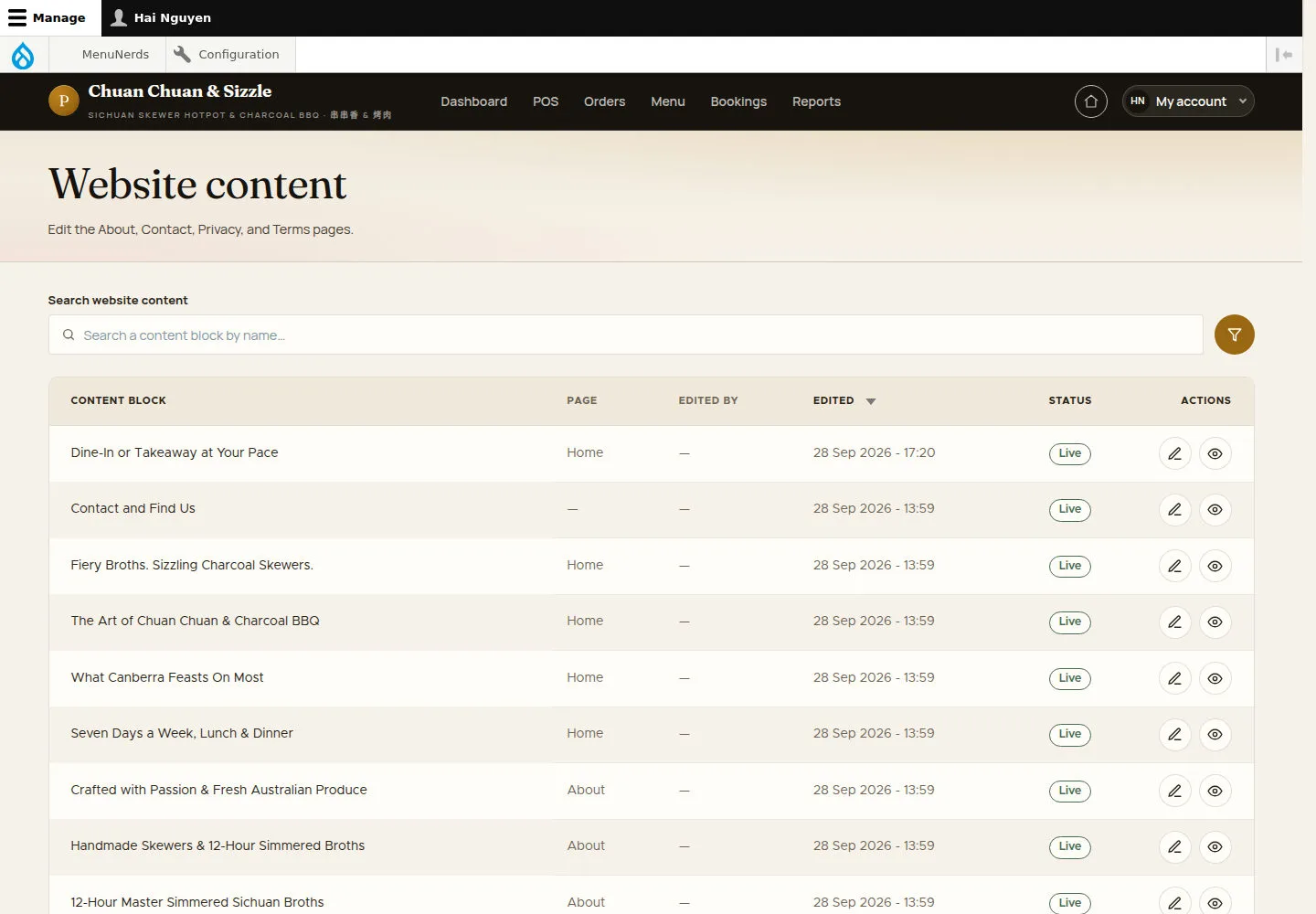The width and height of the screenshot is (1316, 914).
Task: Preview Contact and Find Us with eye icon
Action: (1215, 509)
